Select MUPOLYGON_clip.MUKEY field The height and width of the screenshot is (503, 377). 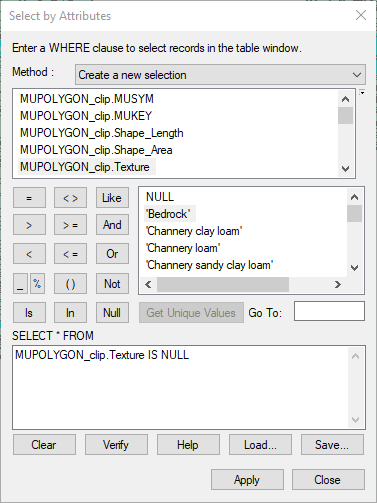click(x=86, y=116)
